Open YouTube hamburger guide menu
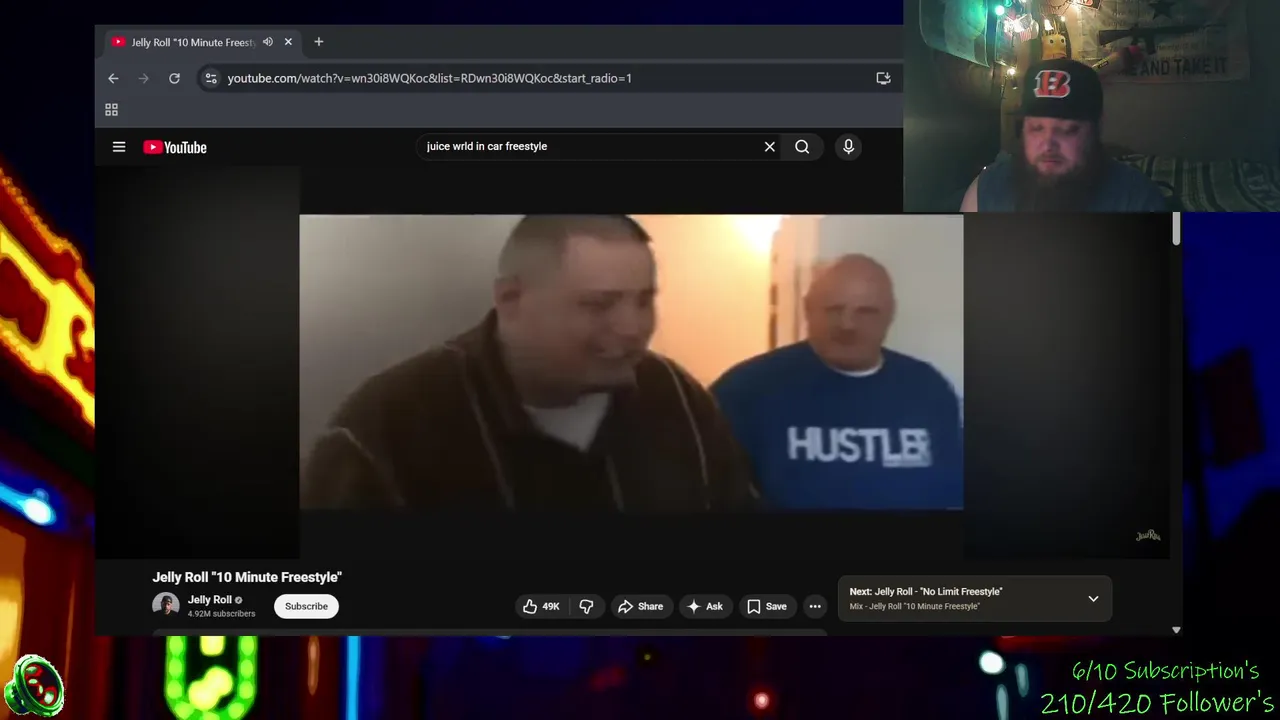The width and height of the screenshot is (1280, 720). coord(119,147)
